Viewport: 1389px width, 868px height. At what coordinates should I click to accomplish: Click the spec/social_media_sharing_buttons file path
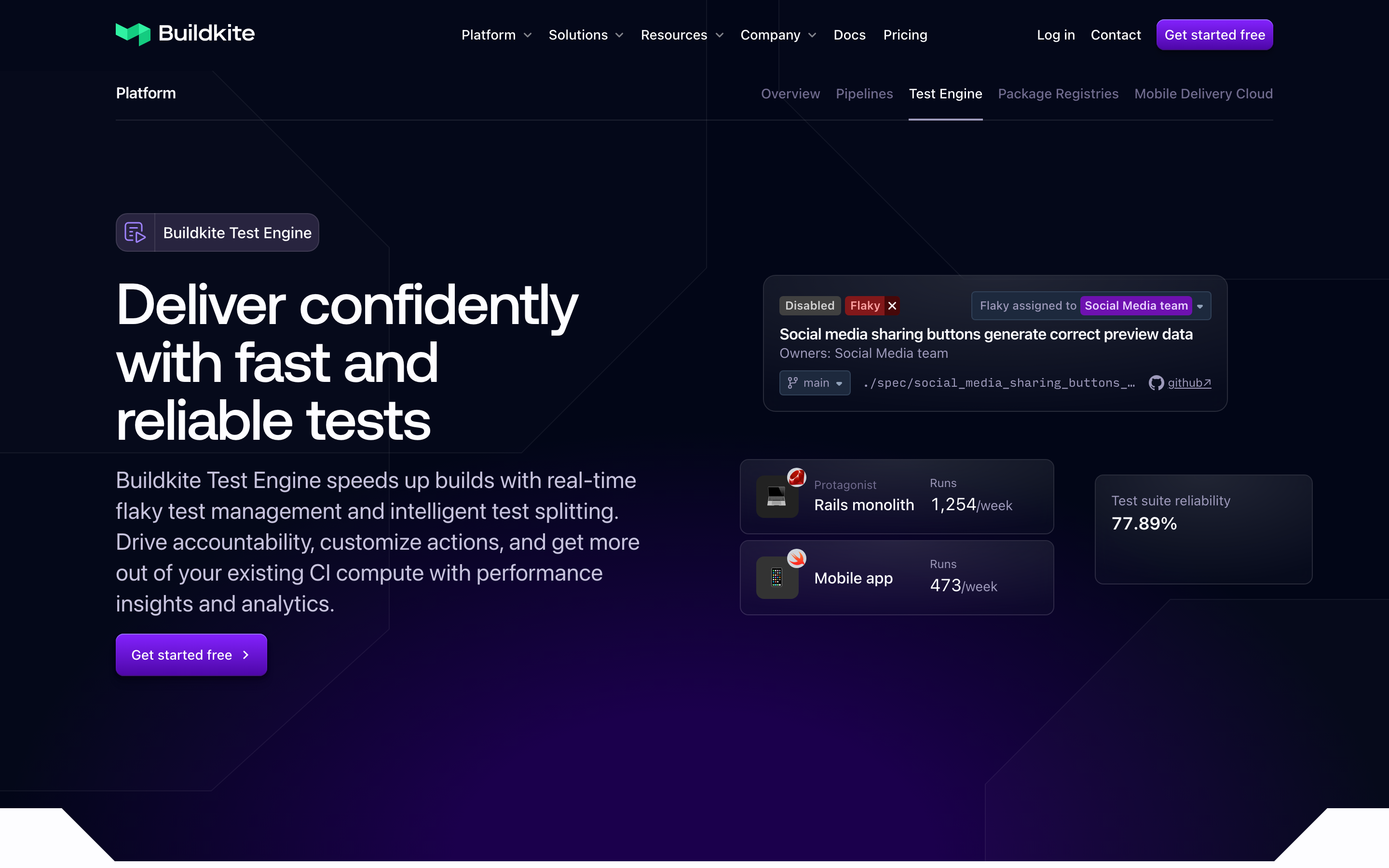999,383
